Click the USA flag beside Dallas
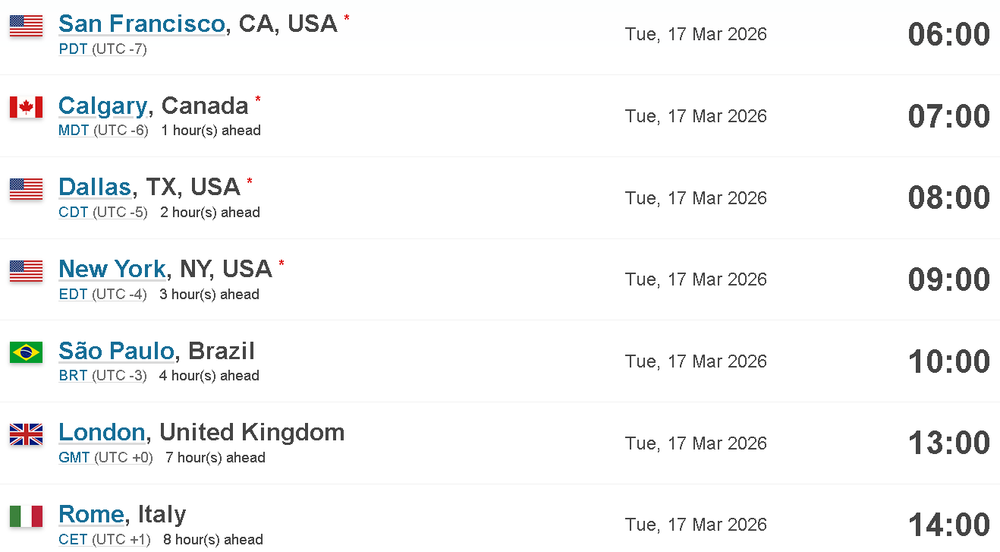Viewport: 1000px width, 552px height. click(26, 189)
